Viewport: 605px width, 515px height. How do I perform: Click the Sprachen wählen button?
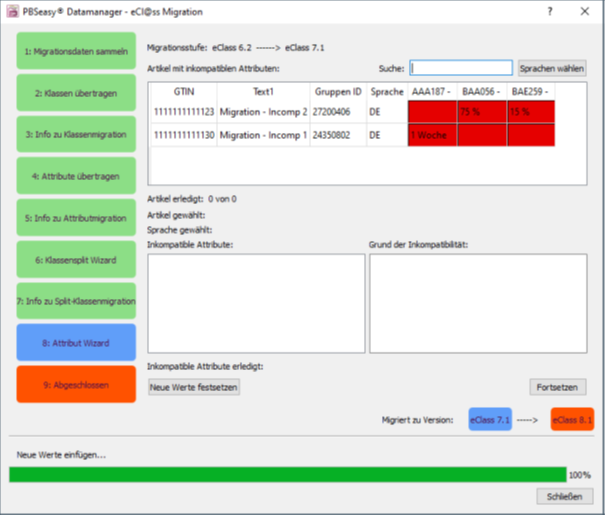552,68
